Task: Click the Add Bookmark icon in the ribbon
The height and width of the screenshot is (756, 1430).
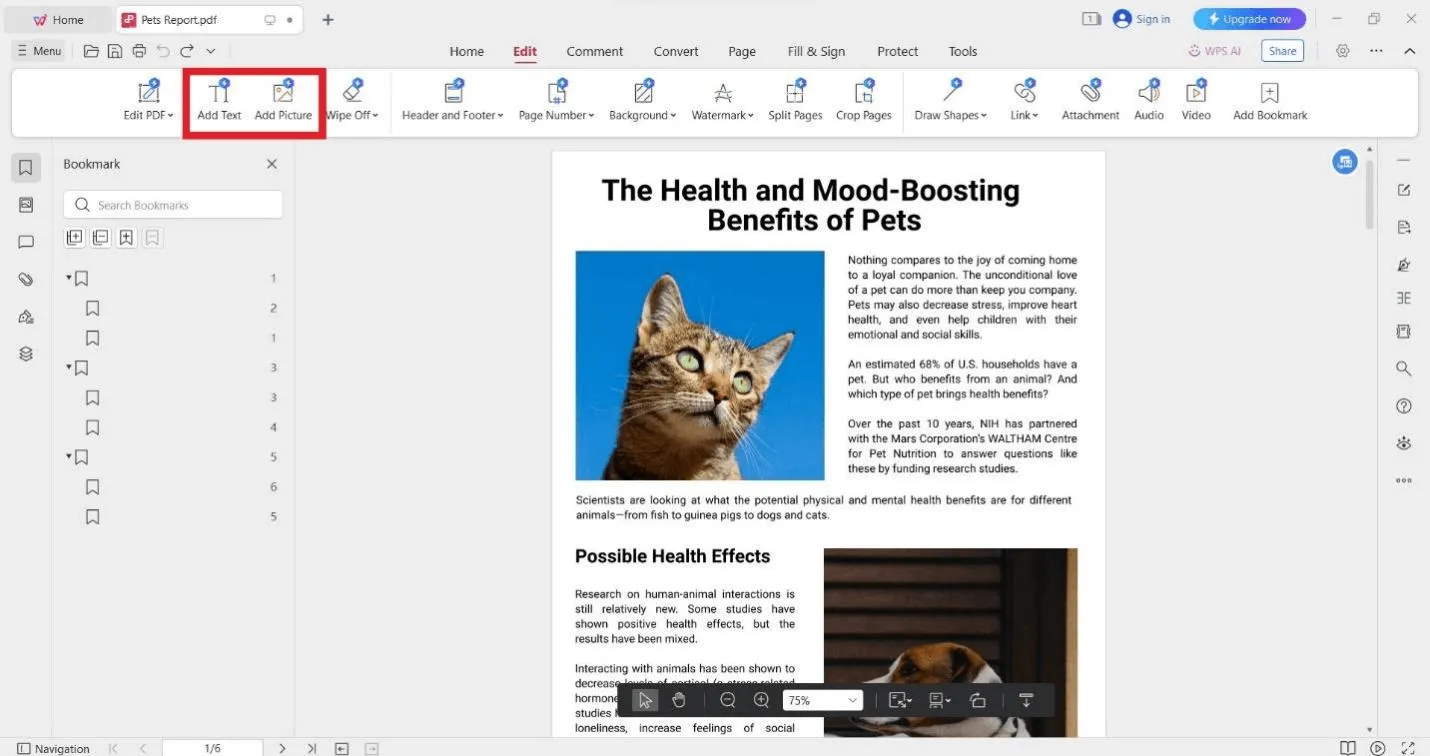Action: pyautogui.click(x=1269, y=98)
